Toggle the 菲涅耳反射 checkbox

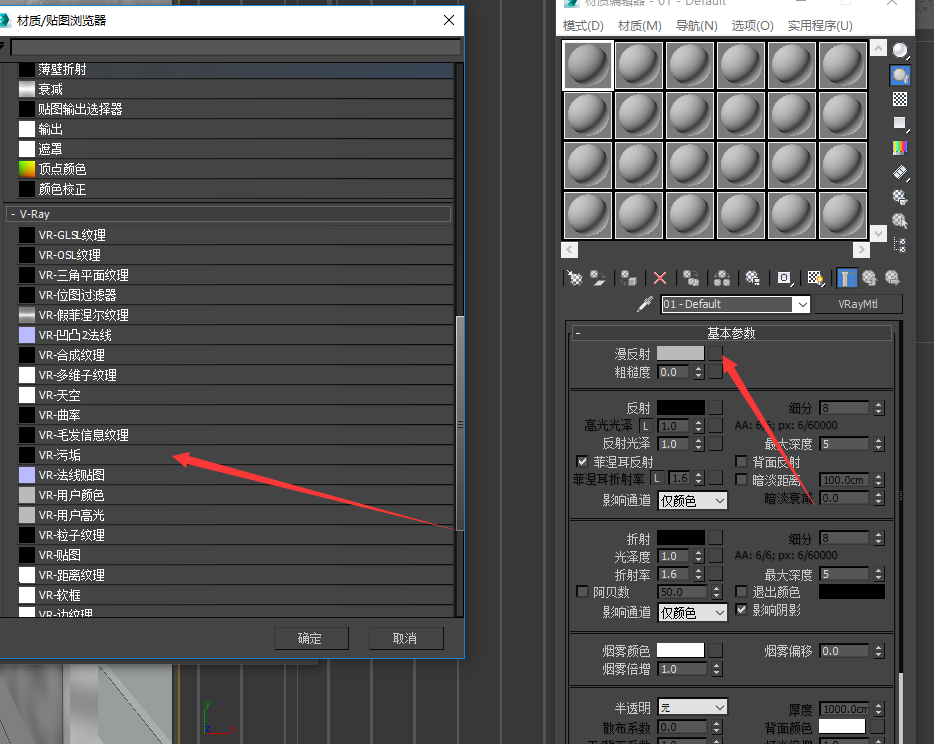pos(583,461)
